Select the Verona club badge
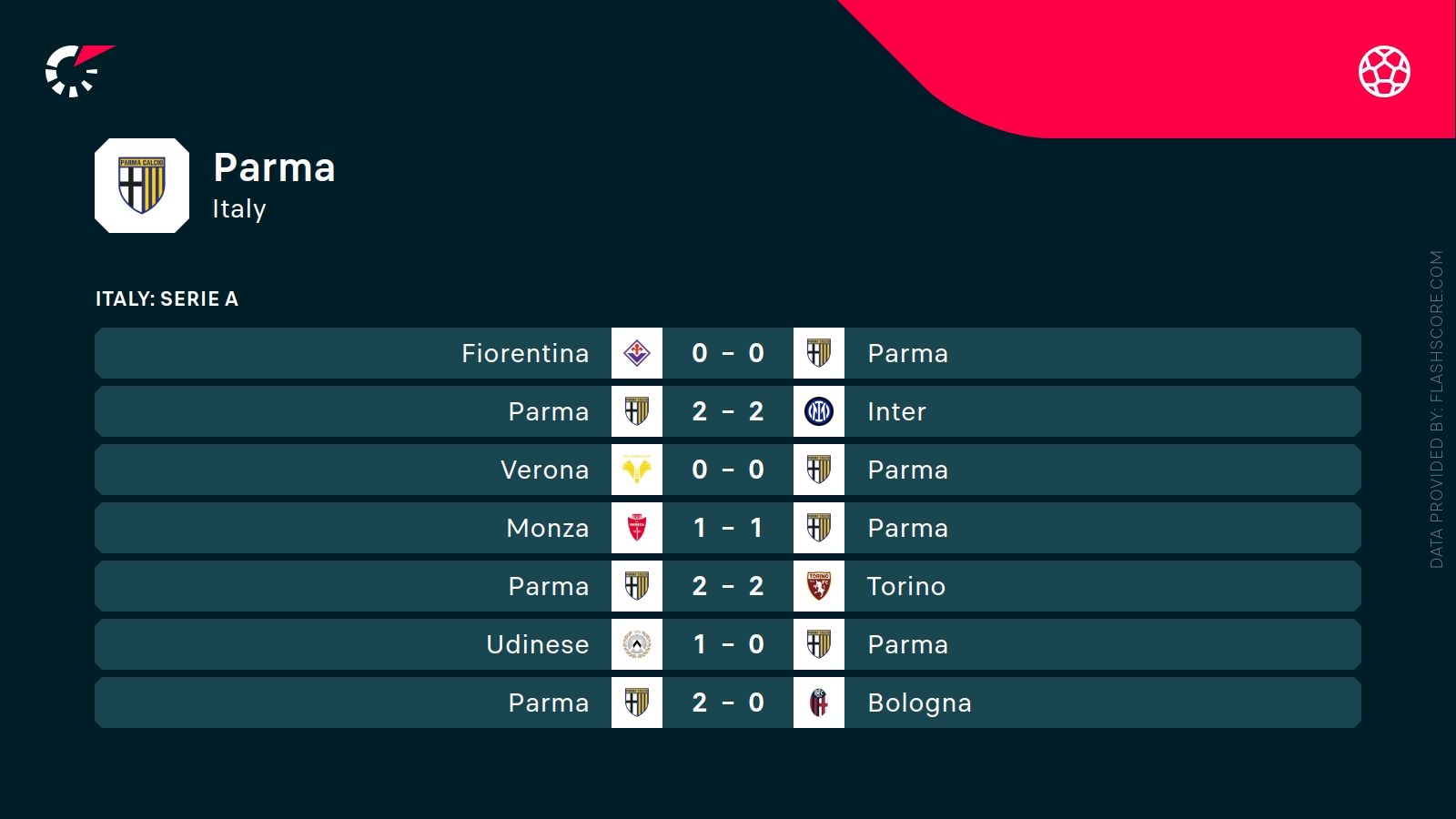 pyautogui.click(x=637, y=470)
